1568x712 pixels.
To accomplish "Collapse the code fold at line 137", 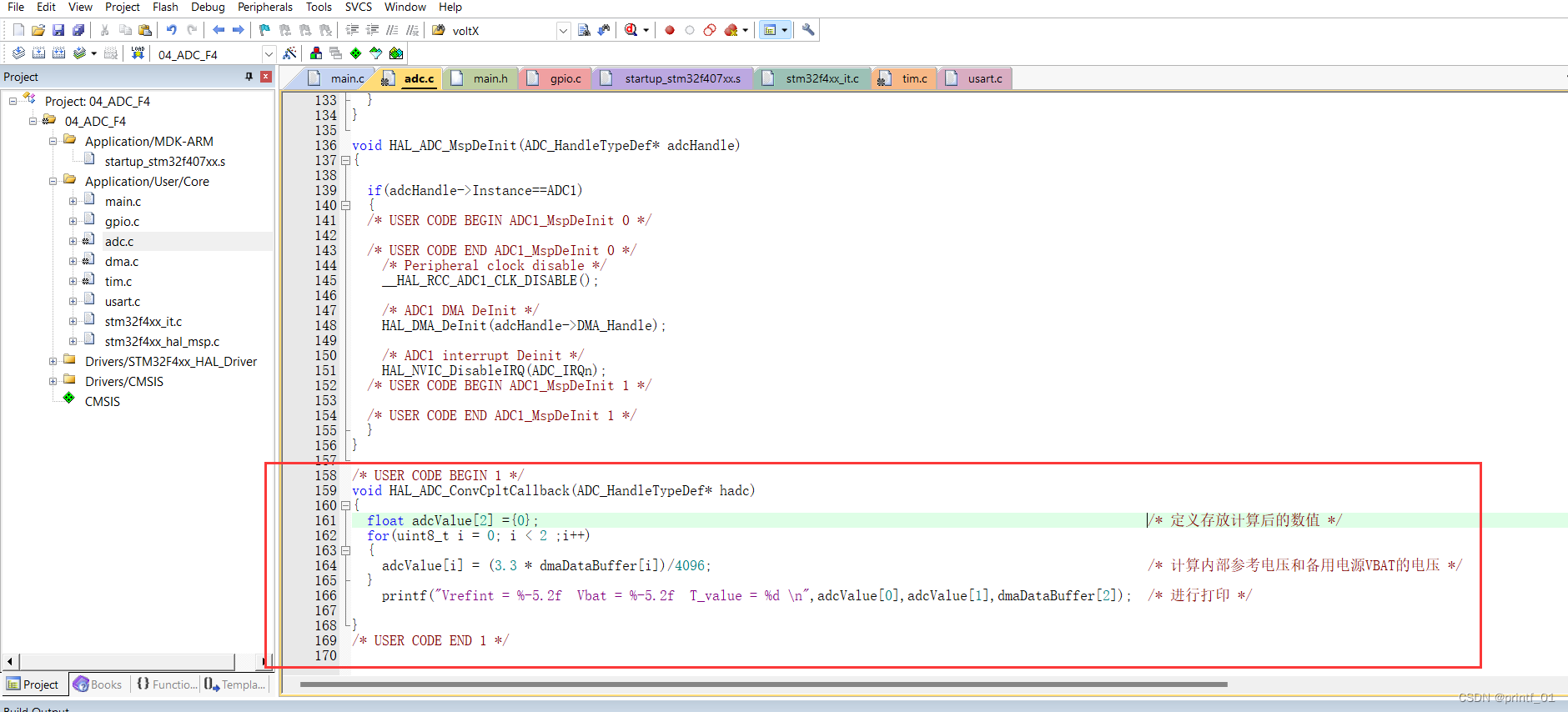I will (345, 161).
